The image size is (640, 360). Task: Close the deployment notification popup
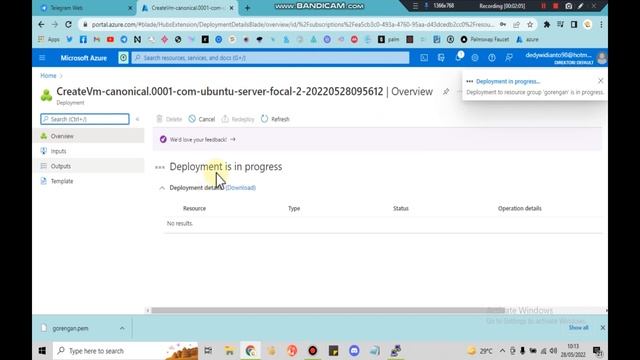click(600, 81)
